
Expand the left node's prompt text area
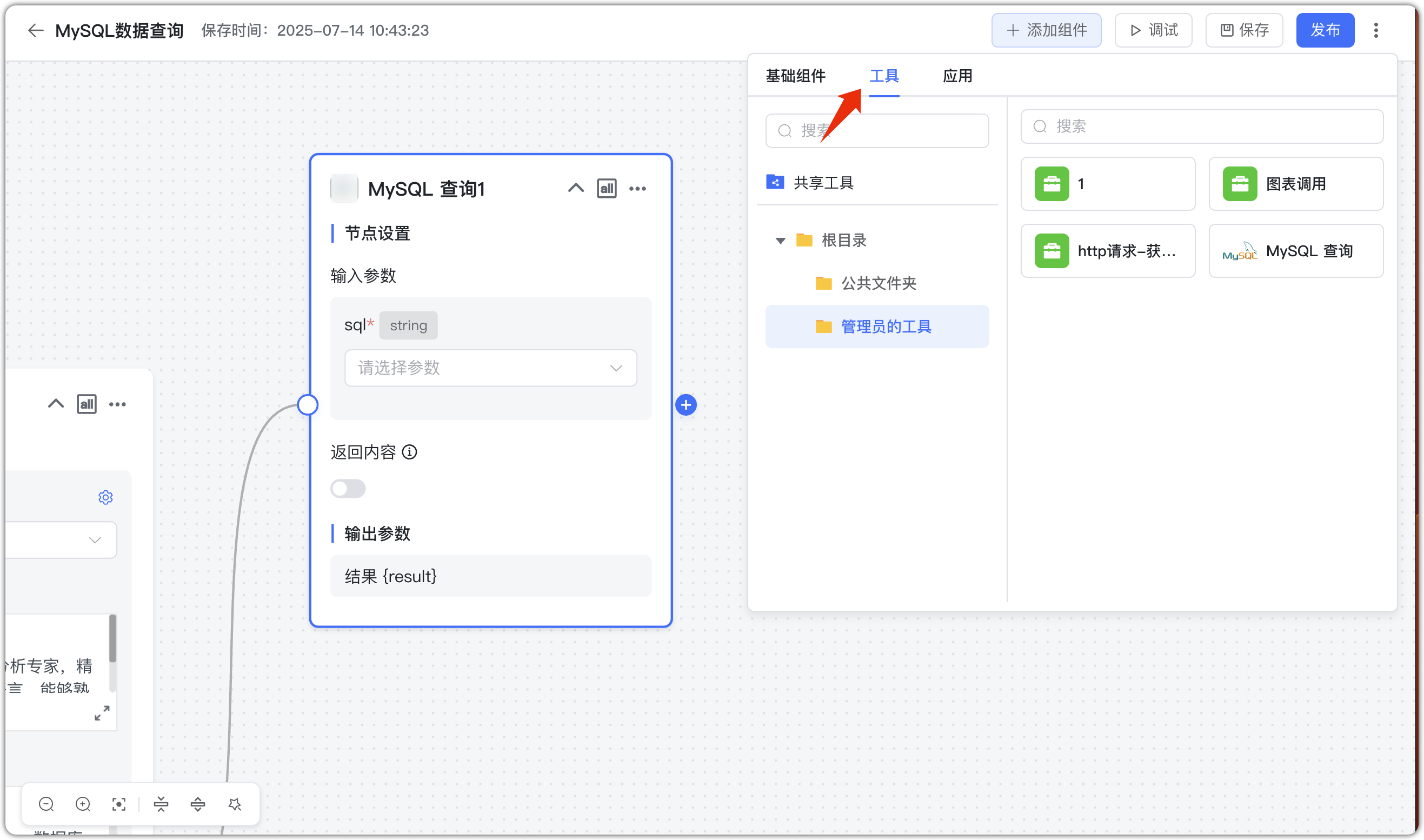(x=102, y=712)
